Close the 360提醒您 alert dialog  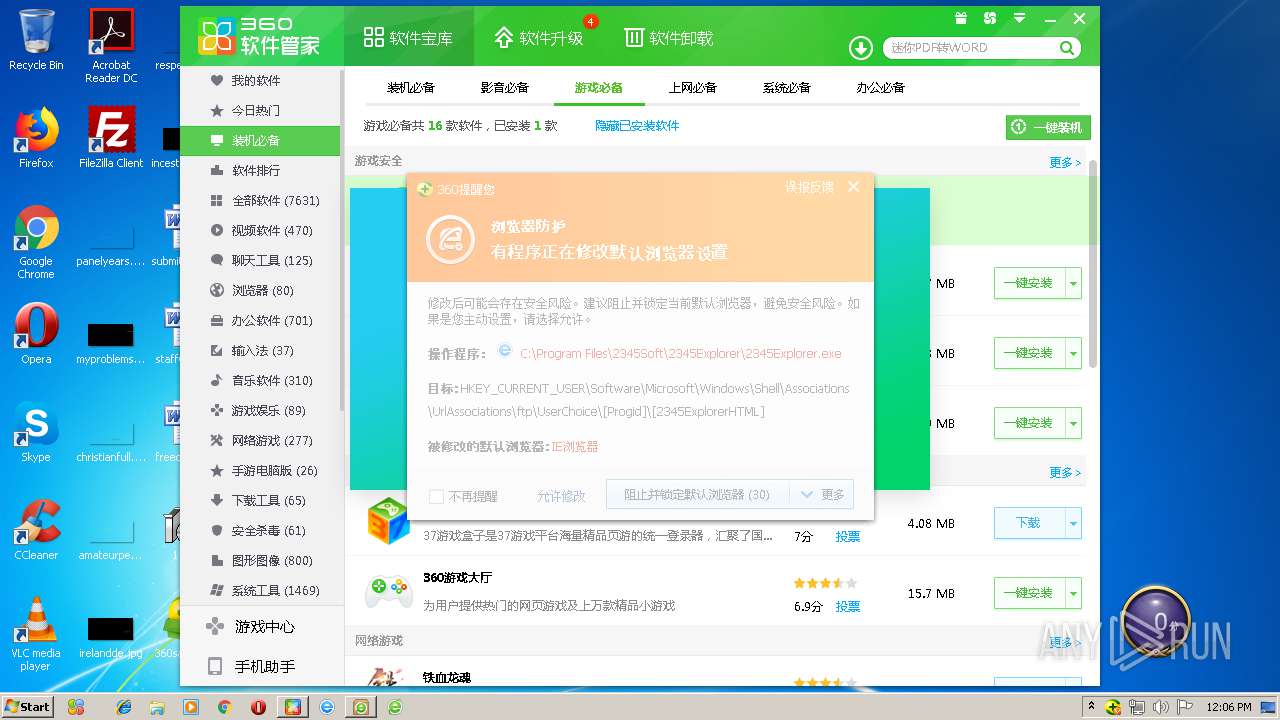tap(853, 187)
